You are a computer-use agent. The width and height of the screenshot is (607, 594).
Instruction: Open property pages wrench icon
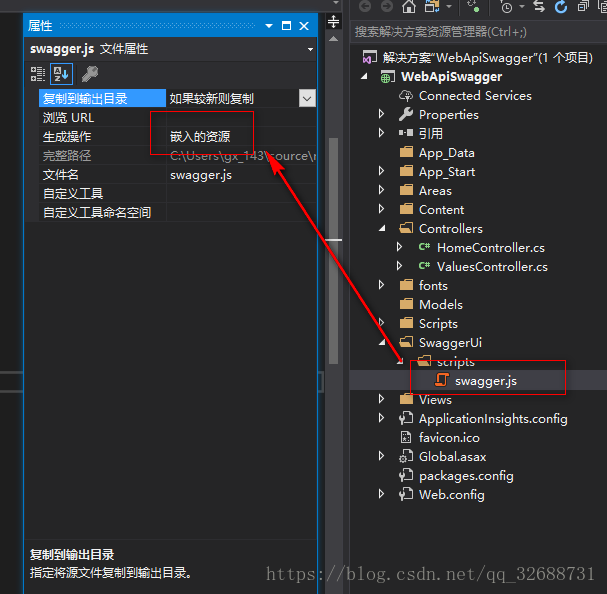tap(90, 74)
